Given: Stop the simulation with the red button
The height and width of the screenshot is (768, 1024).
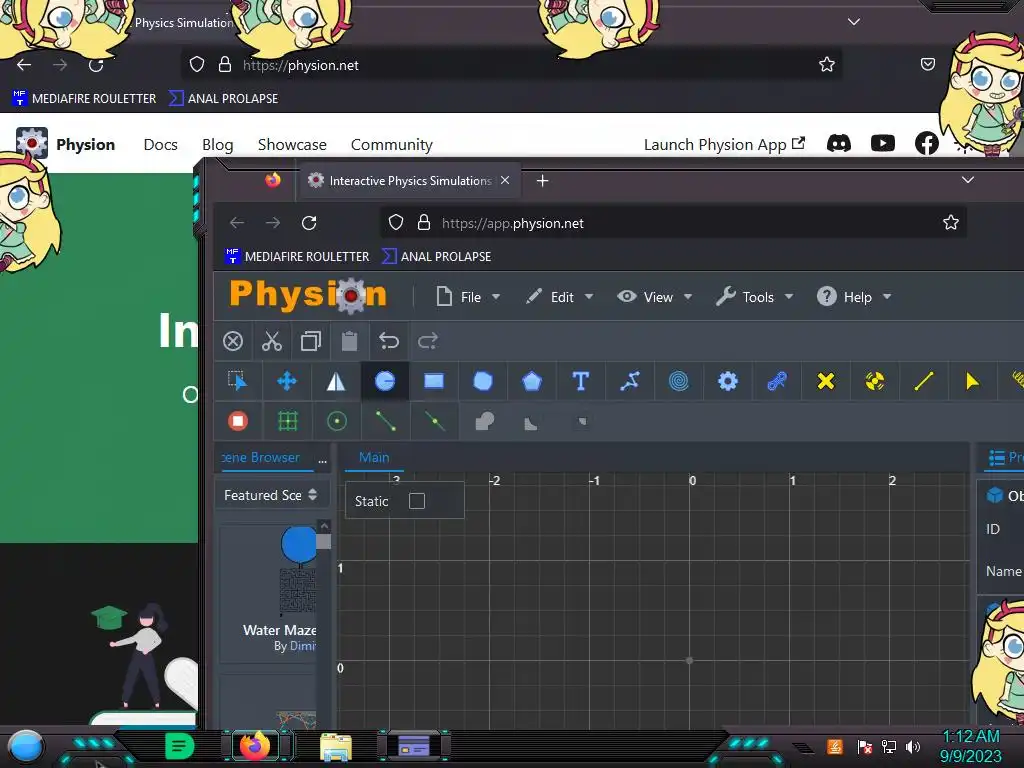Looking at the screenshot, I should [238, 421].
